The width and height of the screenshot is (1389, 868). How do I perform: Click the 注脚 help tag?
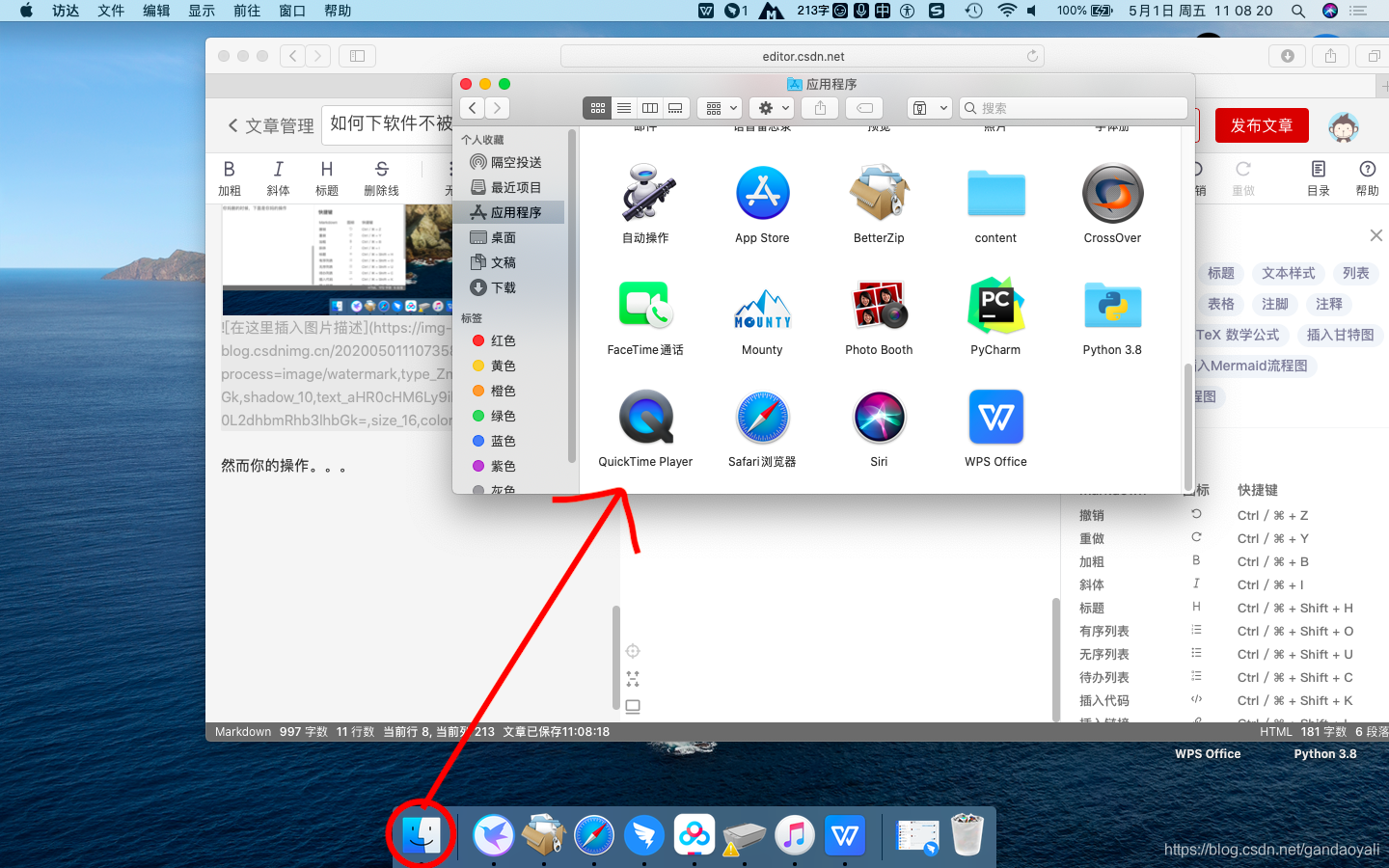[x=1275, y=304]
